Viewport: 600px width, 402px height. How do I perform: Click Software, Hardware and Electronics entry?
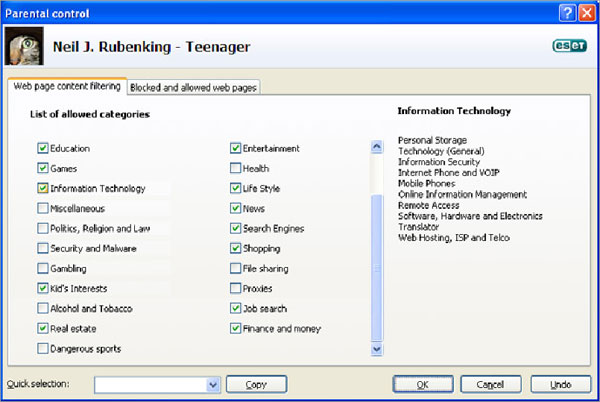click(x=470, y=216)
